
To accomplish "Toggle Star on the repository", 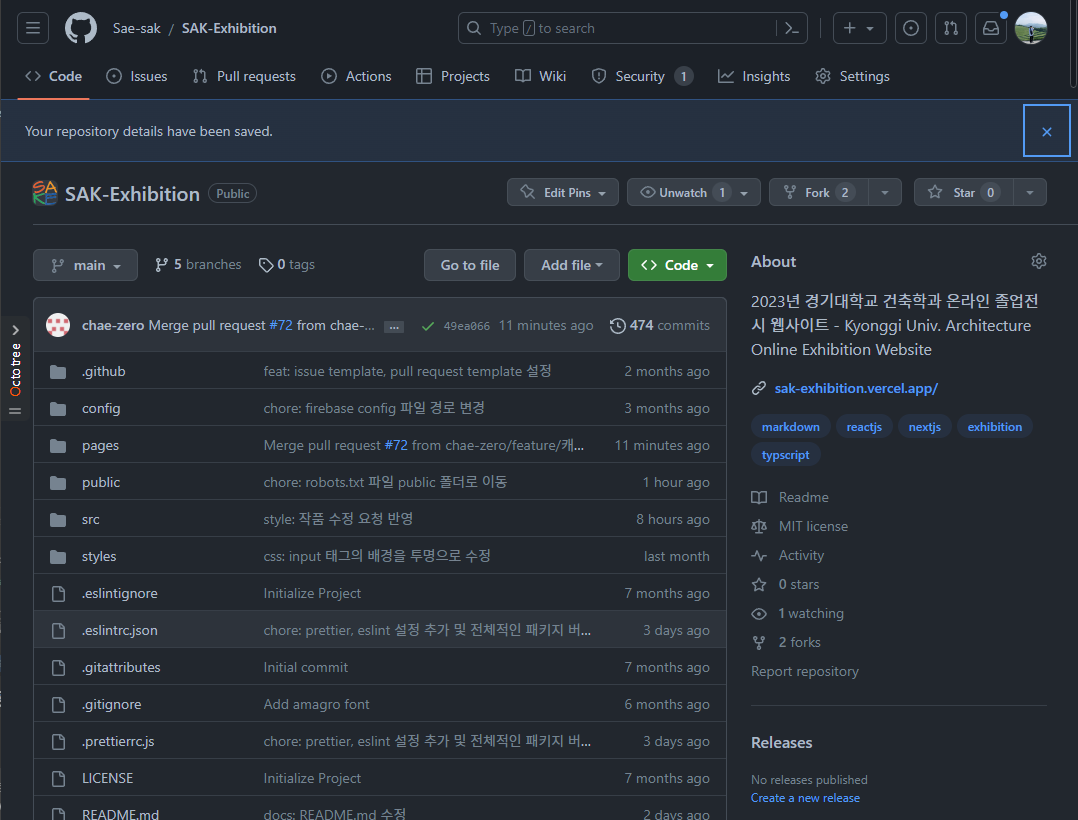I will point(963,192).
